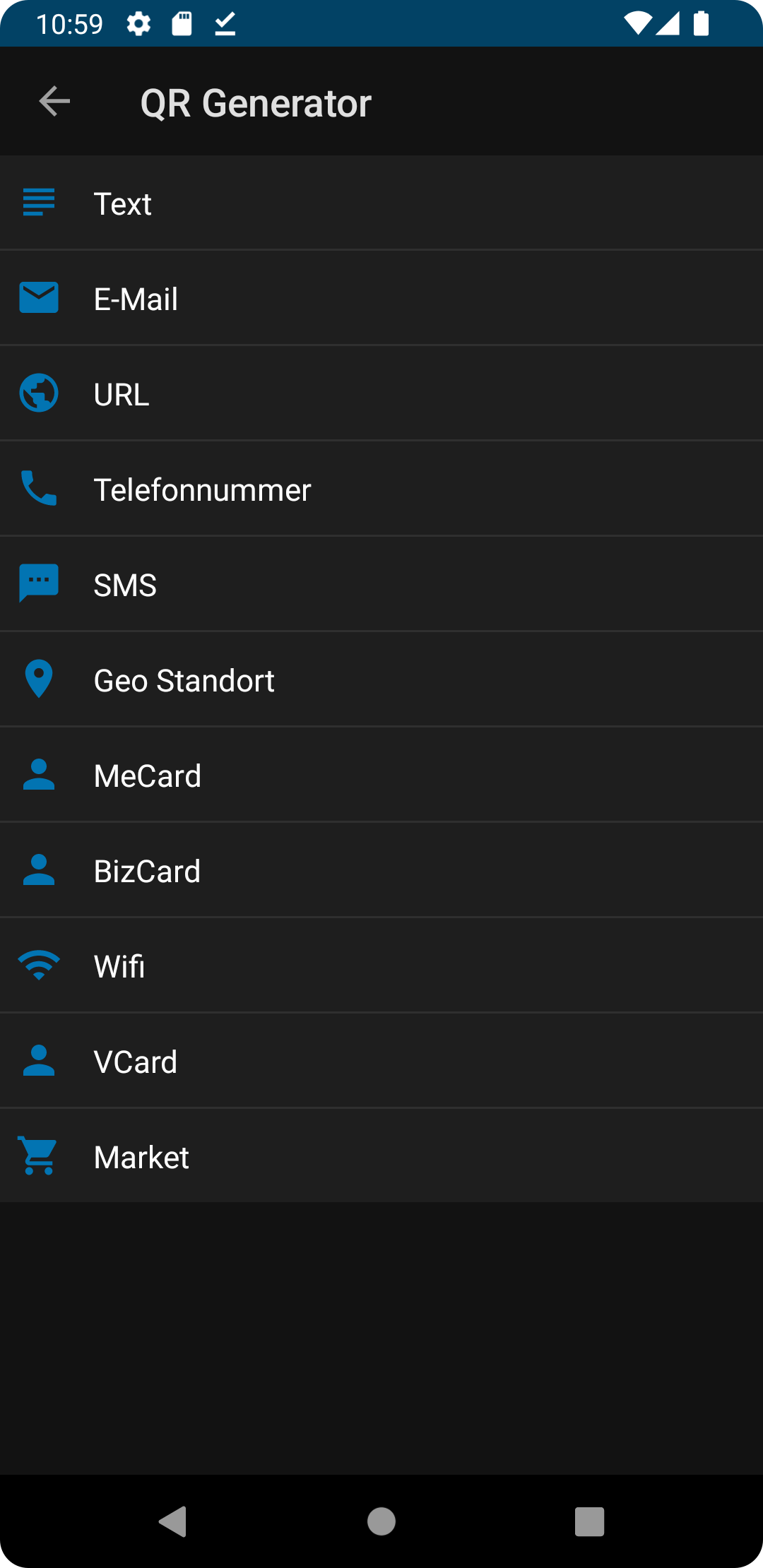The width and height of the screenshot is (763, 1568).
Task: Tap the Geo location pin icon
Action: point(39,679)
